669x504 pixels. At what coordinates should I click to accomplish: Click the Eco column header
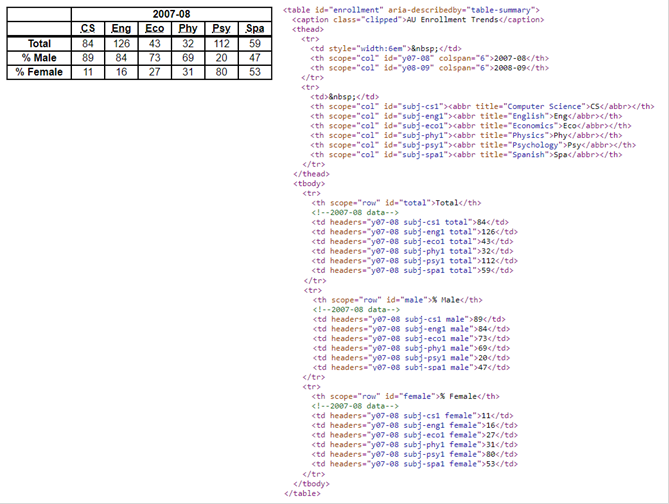point(154,29)
